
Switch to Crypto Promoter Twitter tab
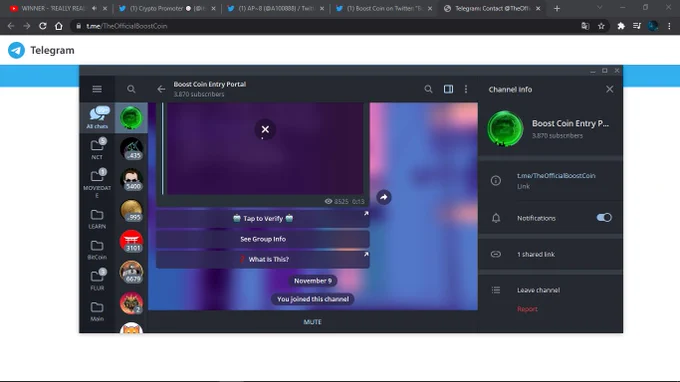coord(166,8)
